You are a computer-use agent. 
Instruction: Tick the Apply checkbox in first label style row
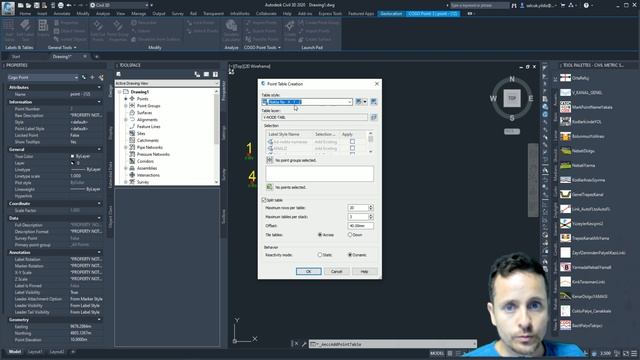click(x=352, y=142)
